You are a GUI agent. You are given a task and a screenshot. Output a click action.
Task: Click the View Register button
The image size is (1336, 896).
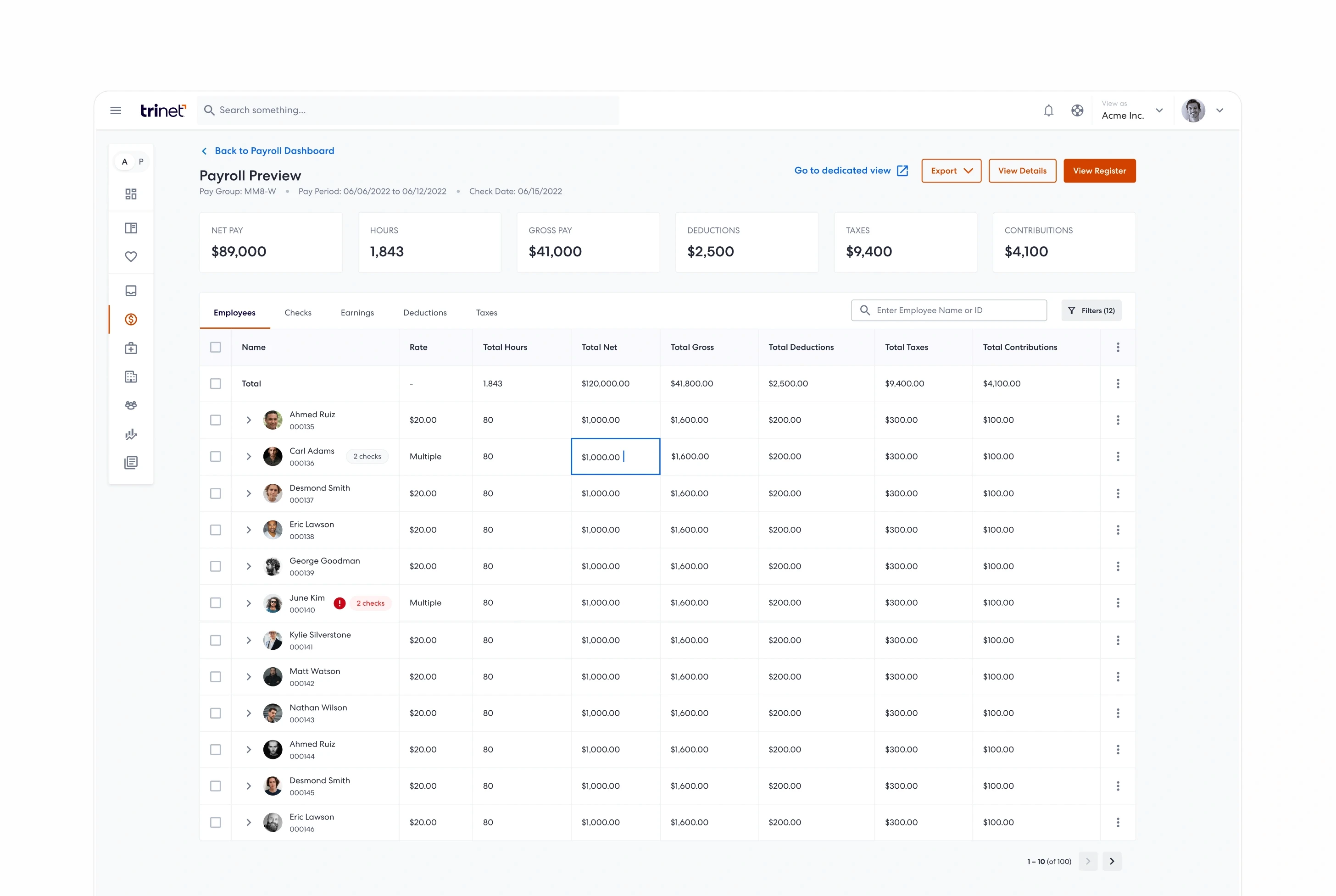coord(1099,171)
